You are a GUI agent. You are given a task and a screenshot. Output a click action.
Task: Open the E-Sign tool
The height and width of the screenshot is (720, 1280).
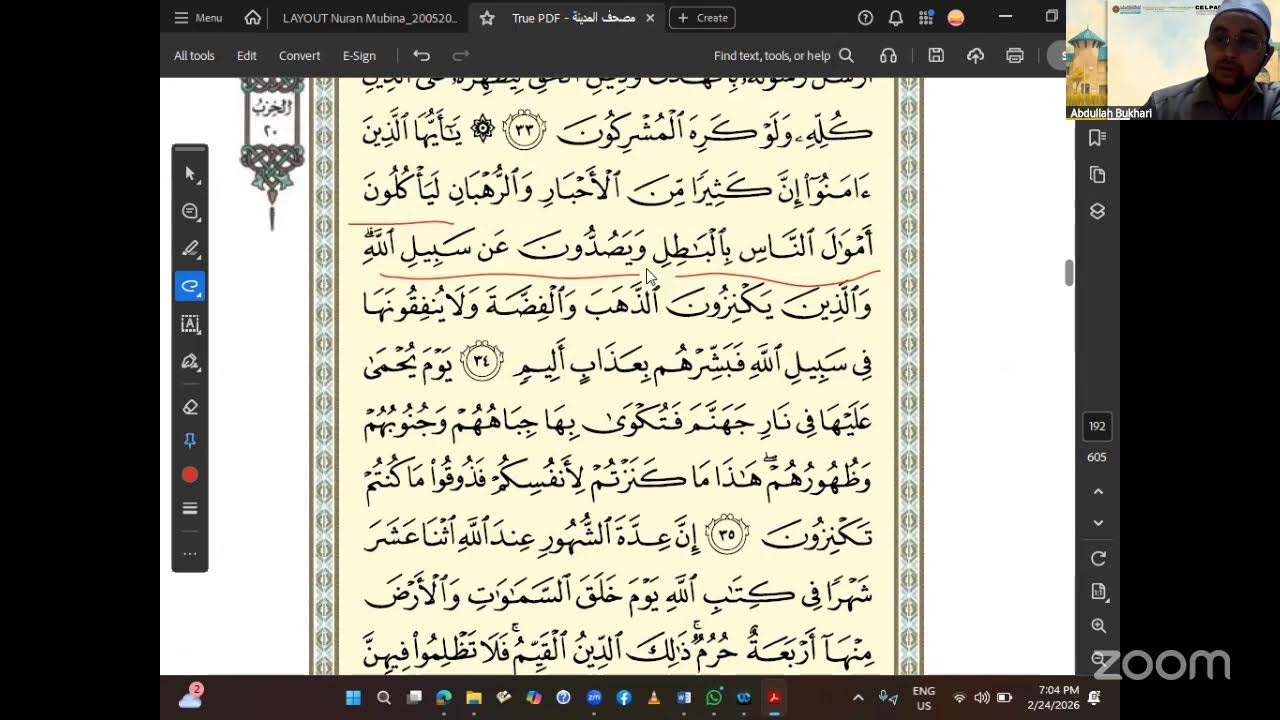(x=359, y=56)
